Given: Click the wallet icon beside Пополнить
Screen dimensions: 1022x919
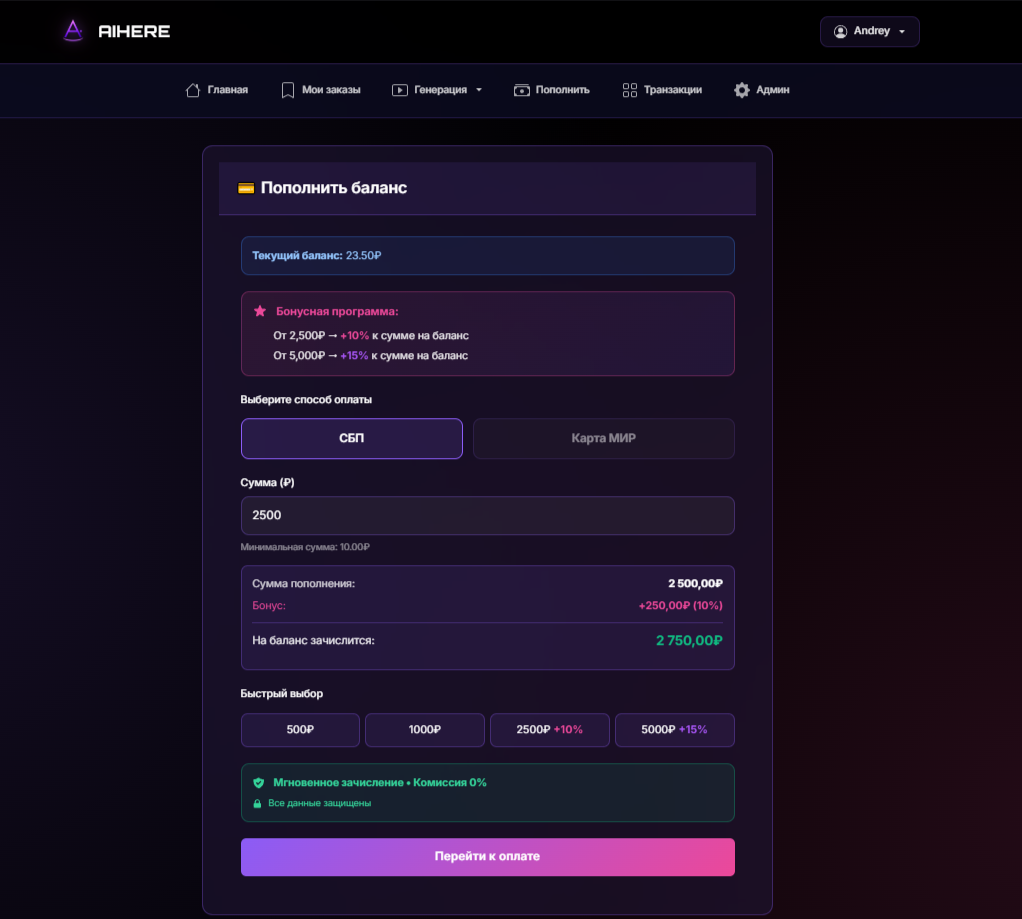Looking at the screenshot, I should (521, 90).
